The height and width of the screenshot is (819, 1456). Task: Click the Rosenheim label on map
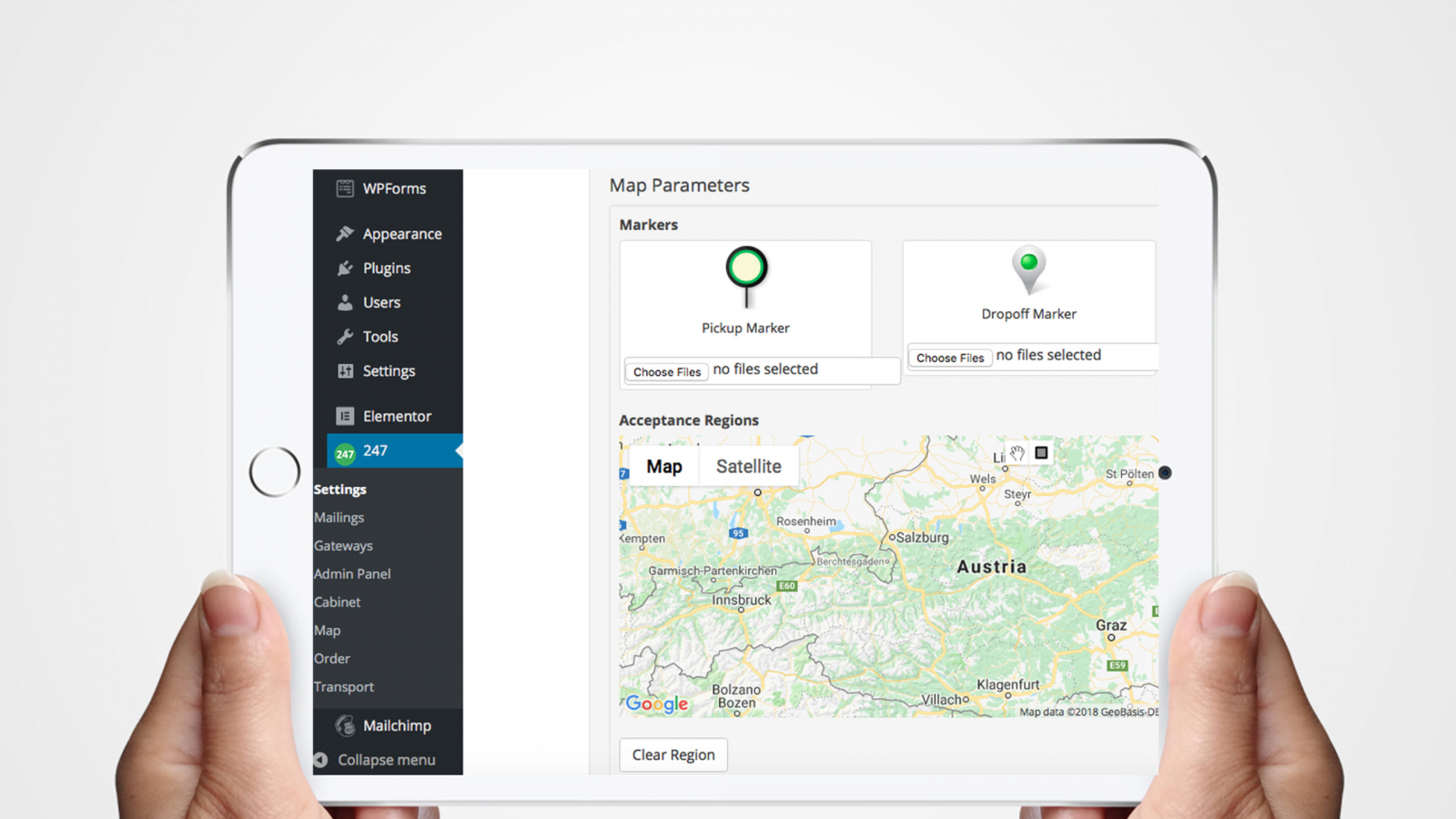[806, 521]
